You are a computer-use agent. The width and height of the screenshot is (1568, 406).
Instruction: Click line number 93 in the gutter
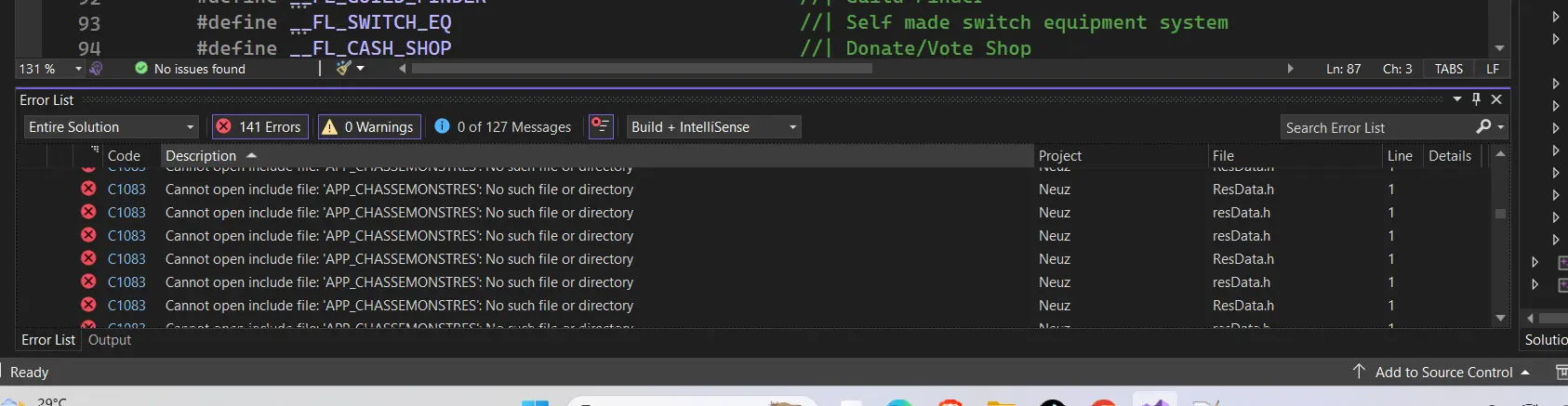tap(89, 23)
